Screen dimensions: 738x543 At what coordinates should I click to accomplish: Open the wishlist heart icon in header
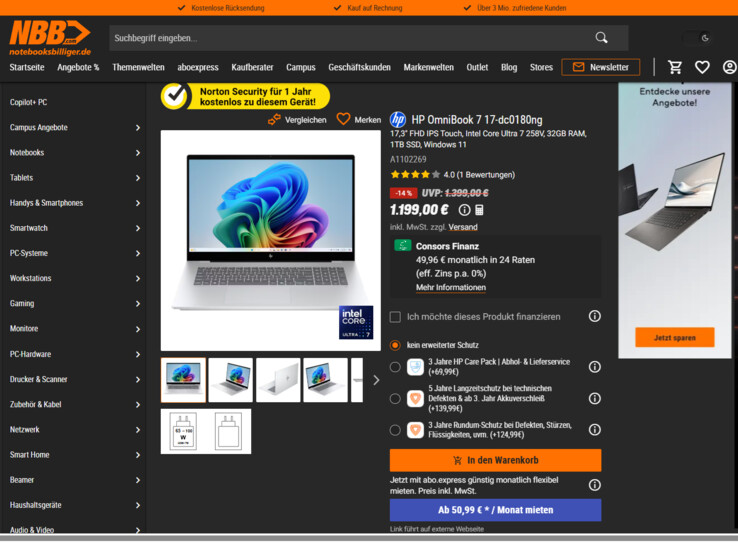[702, 67]
